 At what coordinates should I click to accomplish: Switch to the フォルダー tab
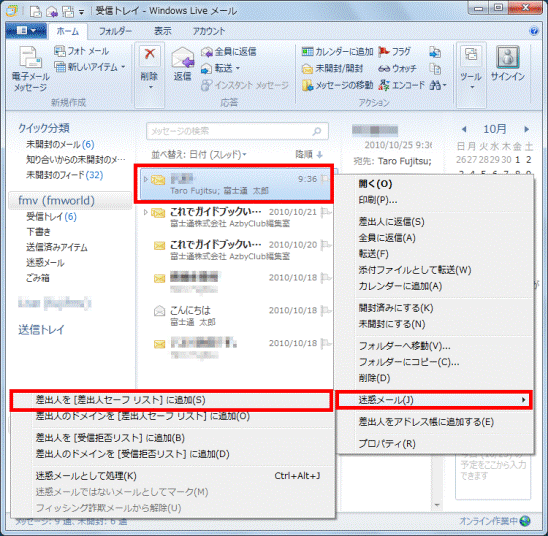coord(115,31)
